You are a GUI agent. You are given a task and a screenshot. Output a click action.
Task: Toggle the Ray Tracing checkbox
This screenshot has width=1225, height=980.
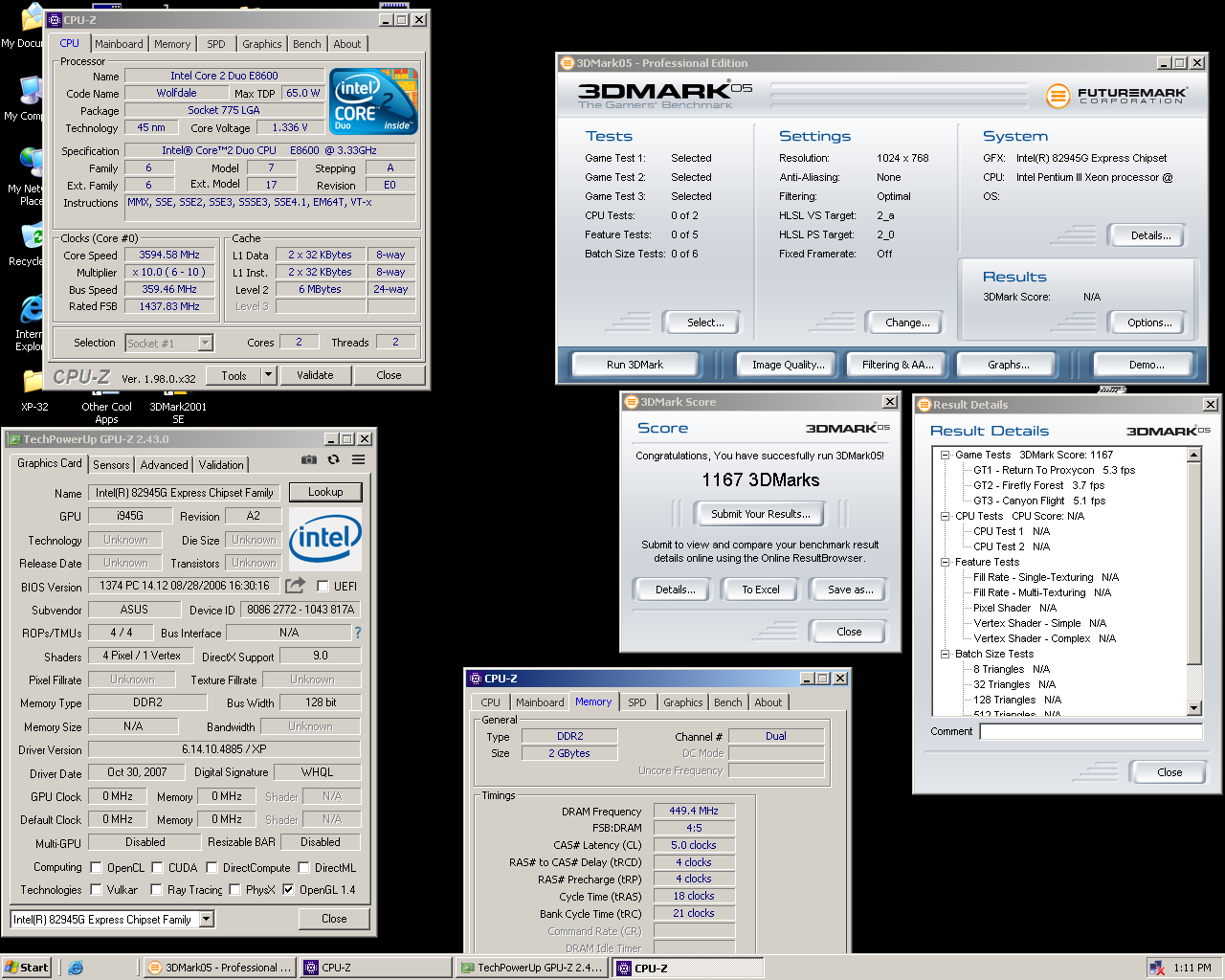pos(156,890)
